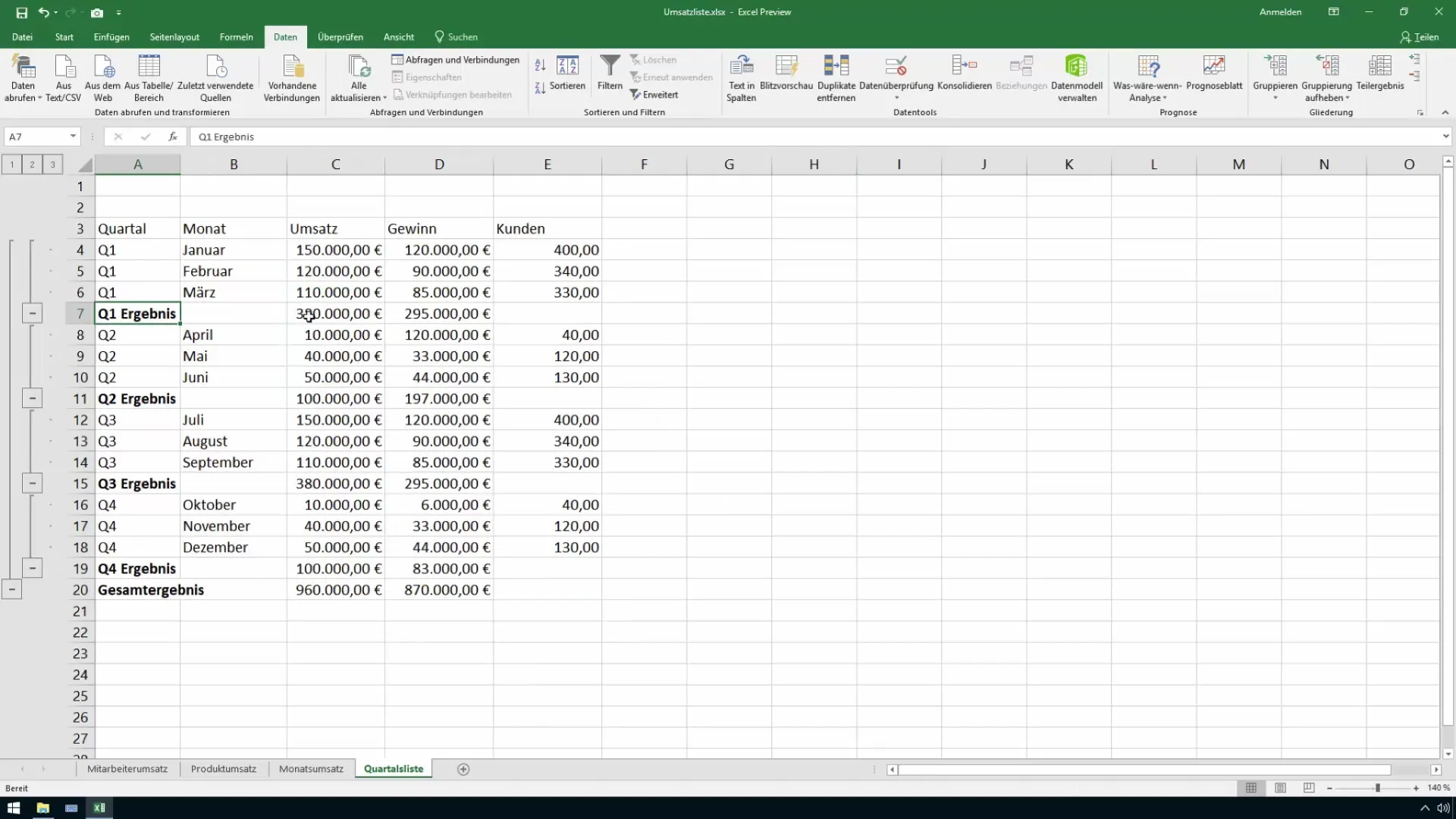
Task: Show outline level 3
Action: coord(52,165)
